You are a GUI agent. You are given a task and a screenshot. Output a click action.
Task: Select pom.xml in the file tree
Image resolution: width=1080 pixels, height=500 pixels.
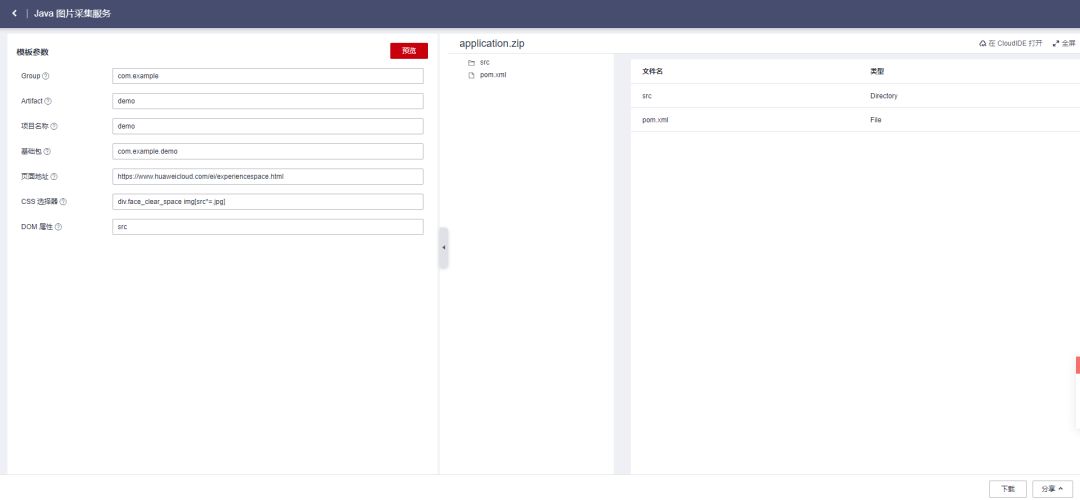(493, 75)
